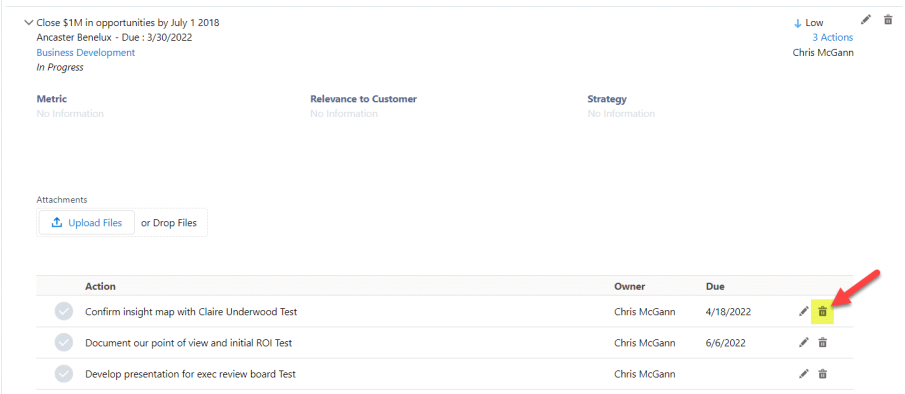The width and height of the screenshot is (905, 394).
Task: Click the Action column header
Action: coord(100,286)
